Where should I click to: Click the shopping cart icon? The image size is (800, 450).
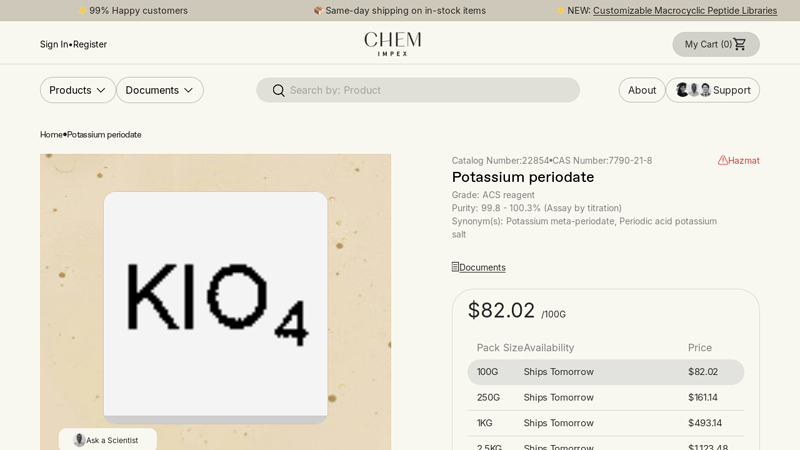point(740,44)
